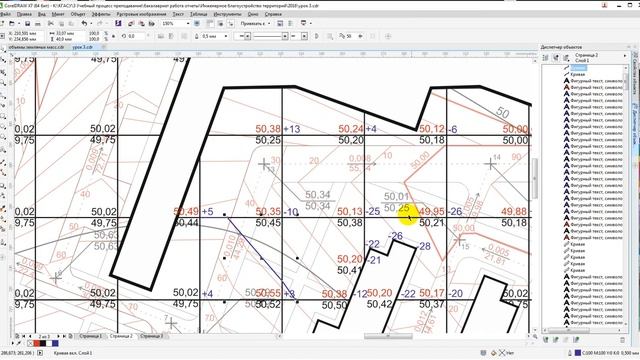640x360 pixels.
Task: Open the Инструменты menu
Action: tap(227, 14)
